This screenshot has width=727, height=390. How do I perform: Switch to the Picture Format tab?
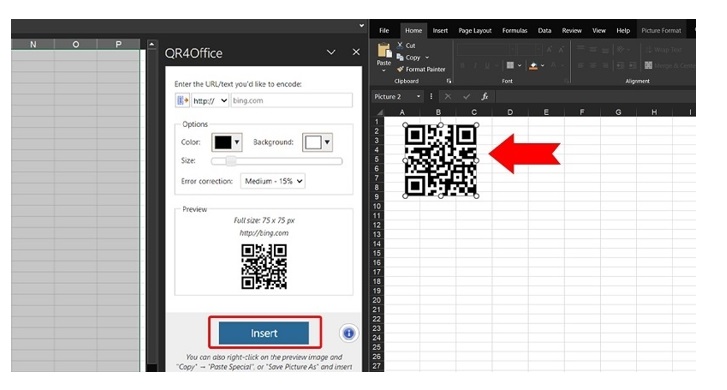tap(661, 31)
